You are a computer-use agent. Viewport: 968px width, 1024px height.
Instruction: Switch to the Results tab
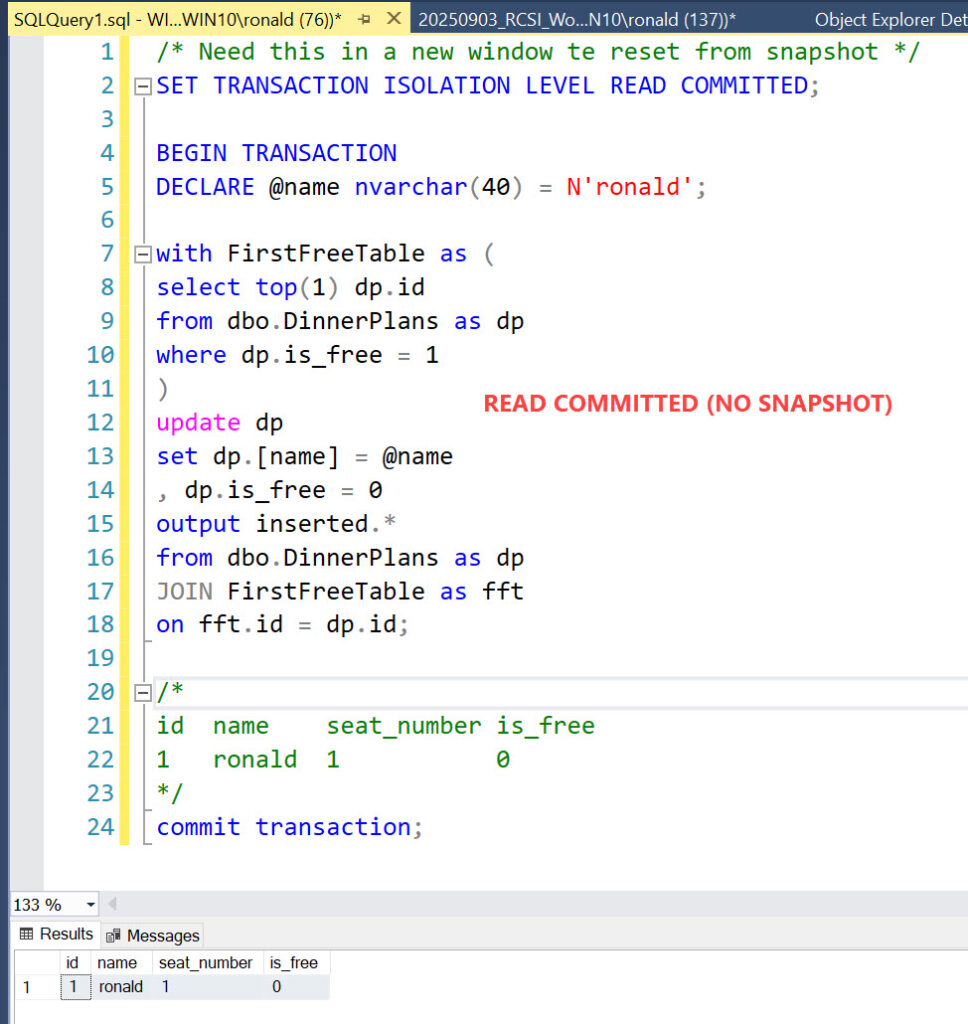[56, 934]
